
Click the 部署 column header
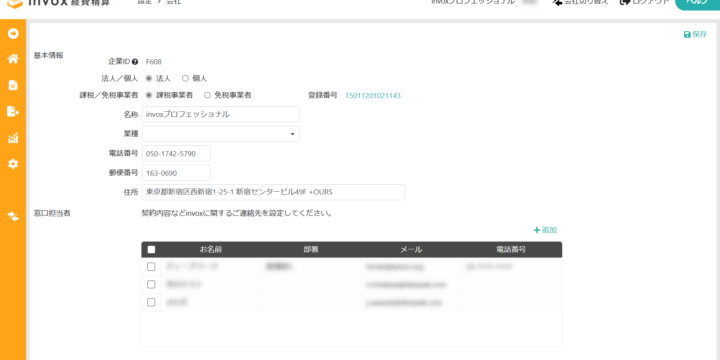[x=311, y=250]
